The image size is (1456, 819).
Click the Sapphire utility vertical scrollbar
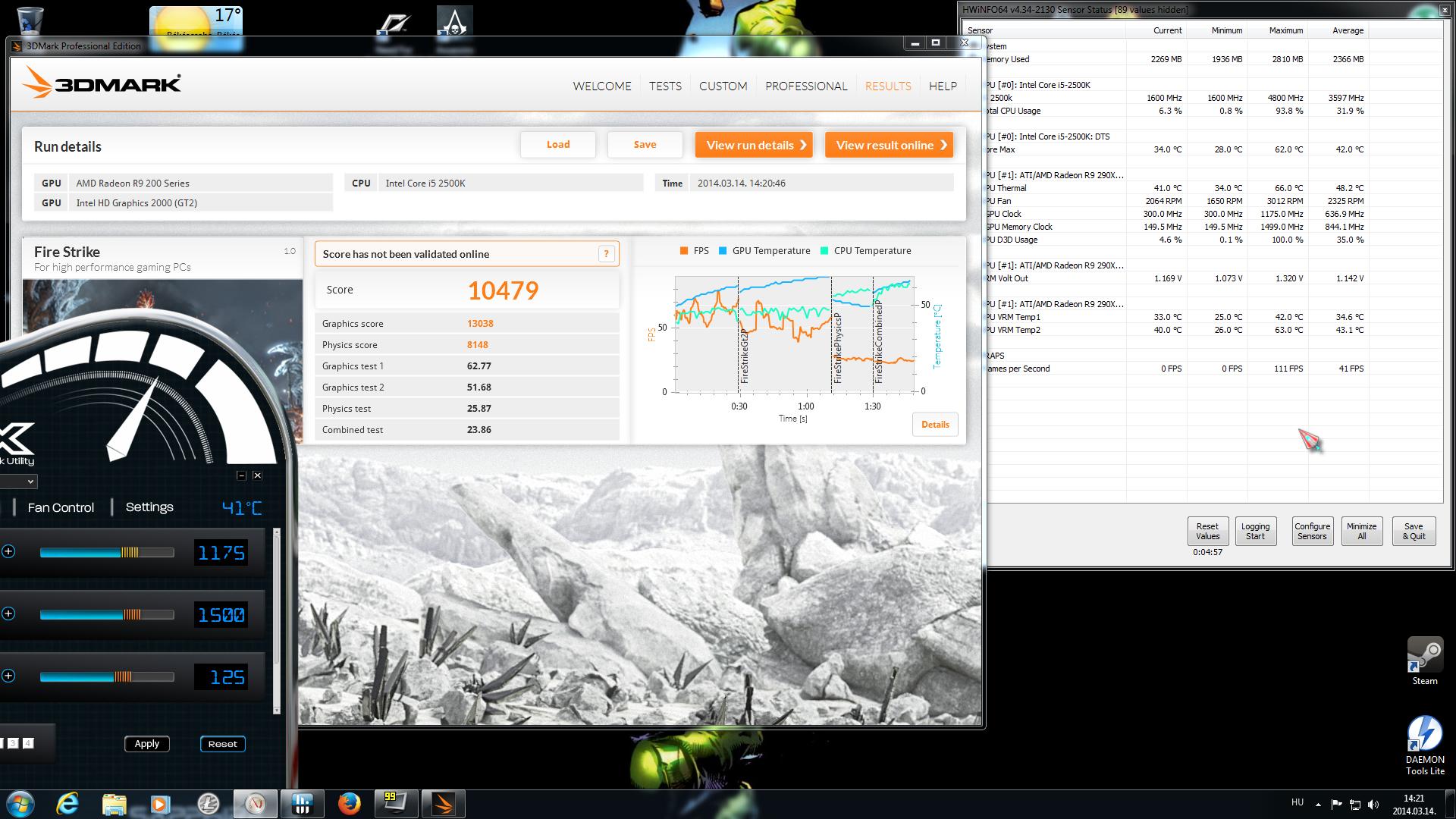276,622
